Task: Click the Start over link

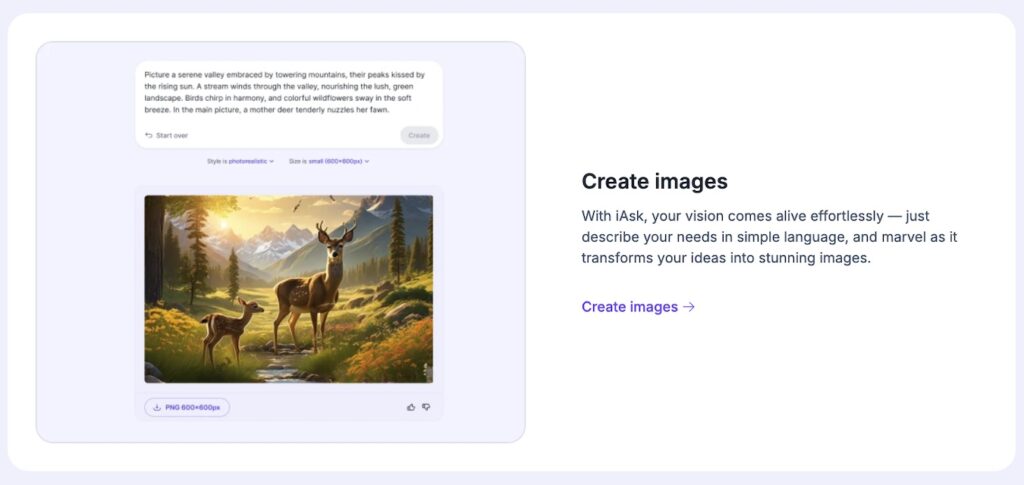Action: pyautogui.click(x=167, y=135)
